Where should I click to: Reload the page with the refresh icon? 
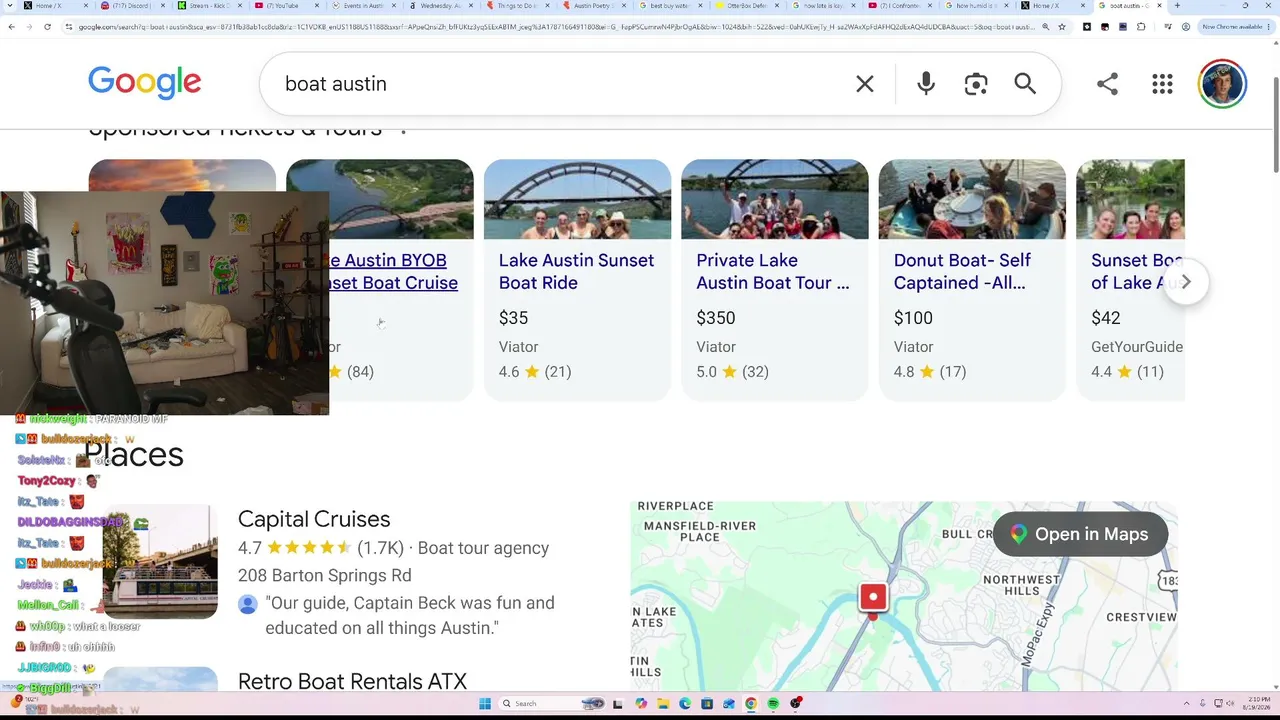coord(47,26)
